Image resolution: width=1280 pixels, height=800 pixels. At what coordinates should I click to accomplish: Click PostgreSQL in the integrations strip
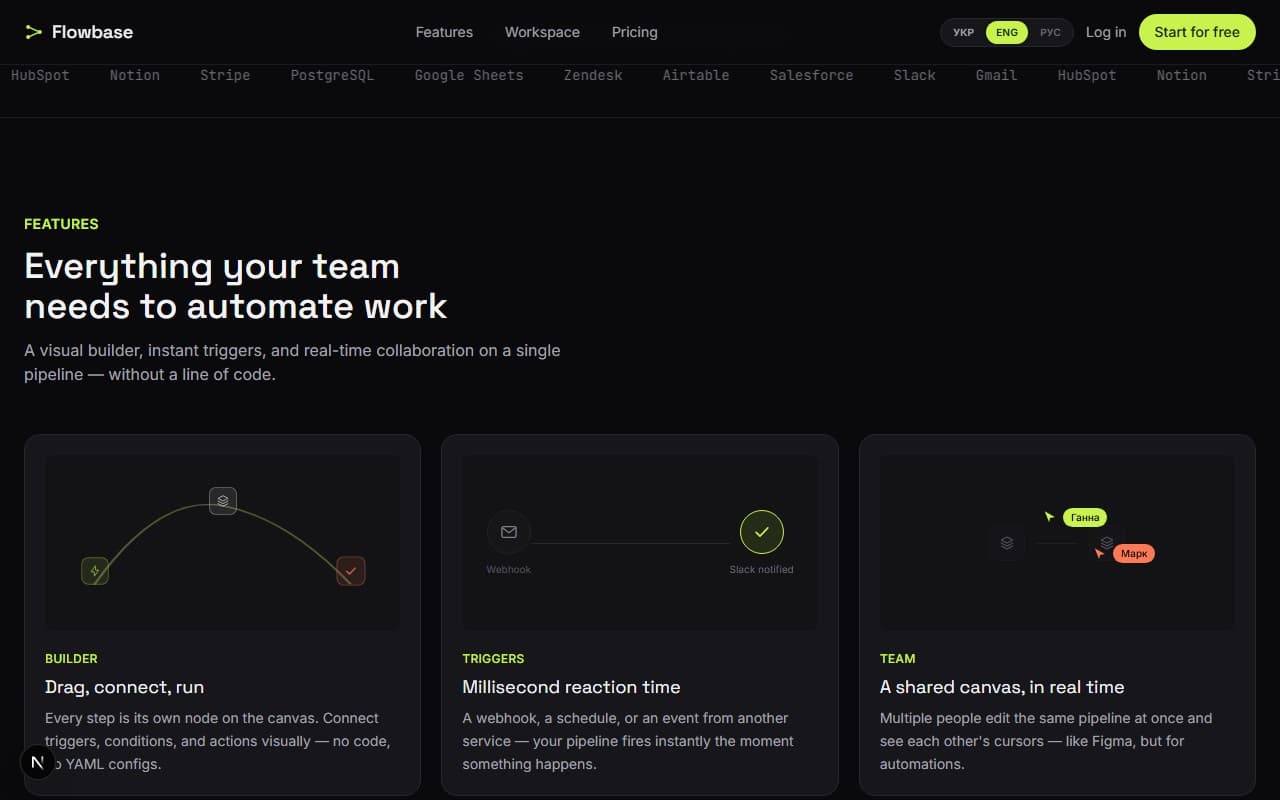(332, 75)
